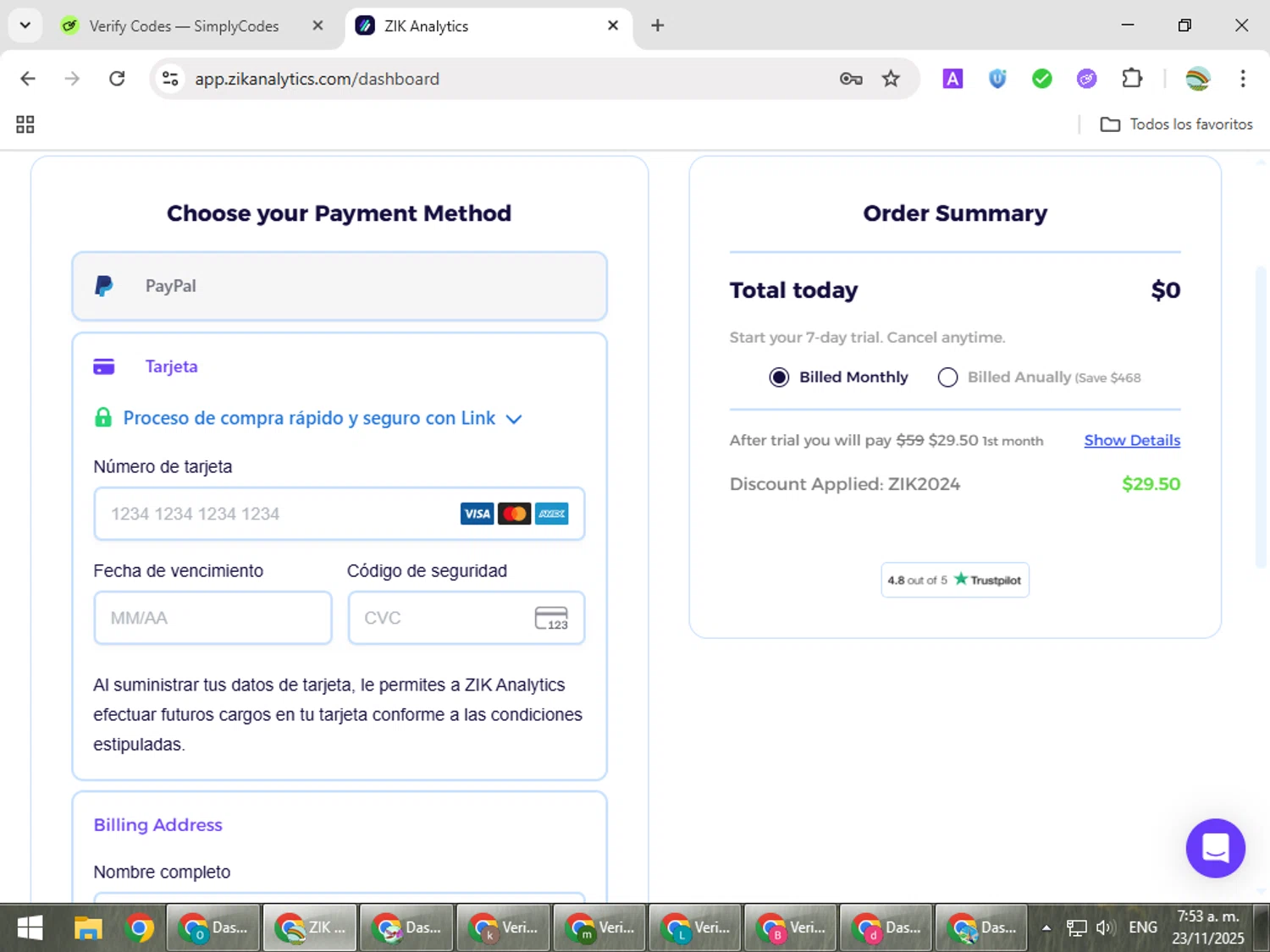Focus the Número de tarjeta field
This screenshot has height=952, width=1270.
point(340,514)
